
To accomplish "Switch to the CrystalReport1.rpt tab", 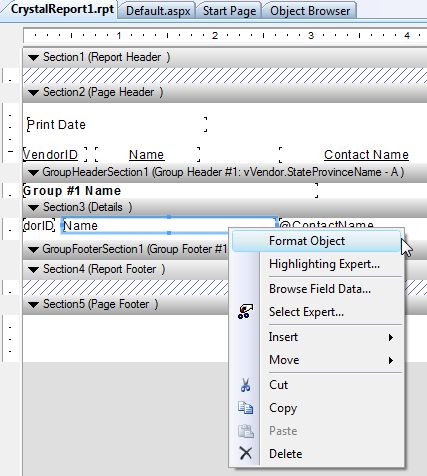I will click(62, 9).
